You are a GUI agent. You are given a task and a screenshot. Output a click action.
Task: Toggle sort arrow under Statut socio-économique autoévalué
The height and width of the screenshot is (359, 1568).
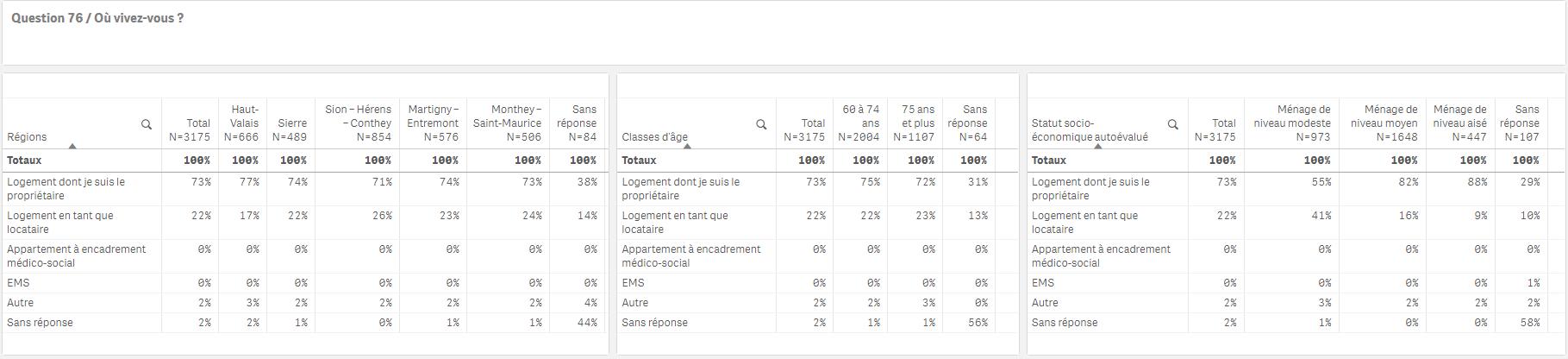point(1097,146)
